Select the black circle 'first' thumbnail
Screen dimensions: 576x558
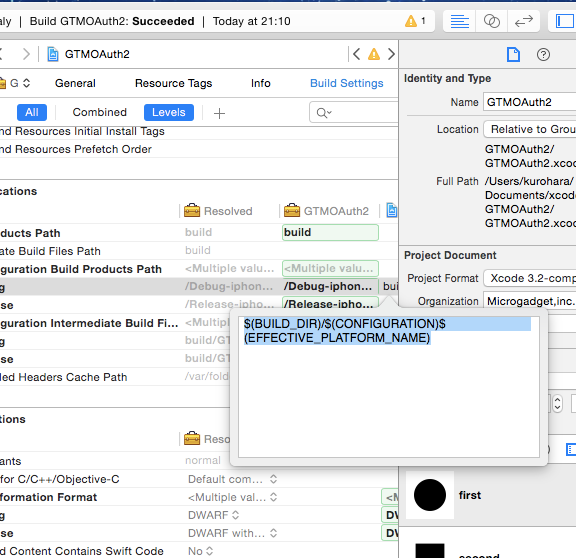tap(430, 495)
